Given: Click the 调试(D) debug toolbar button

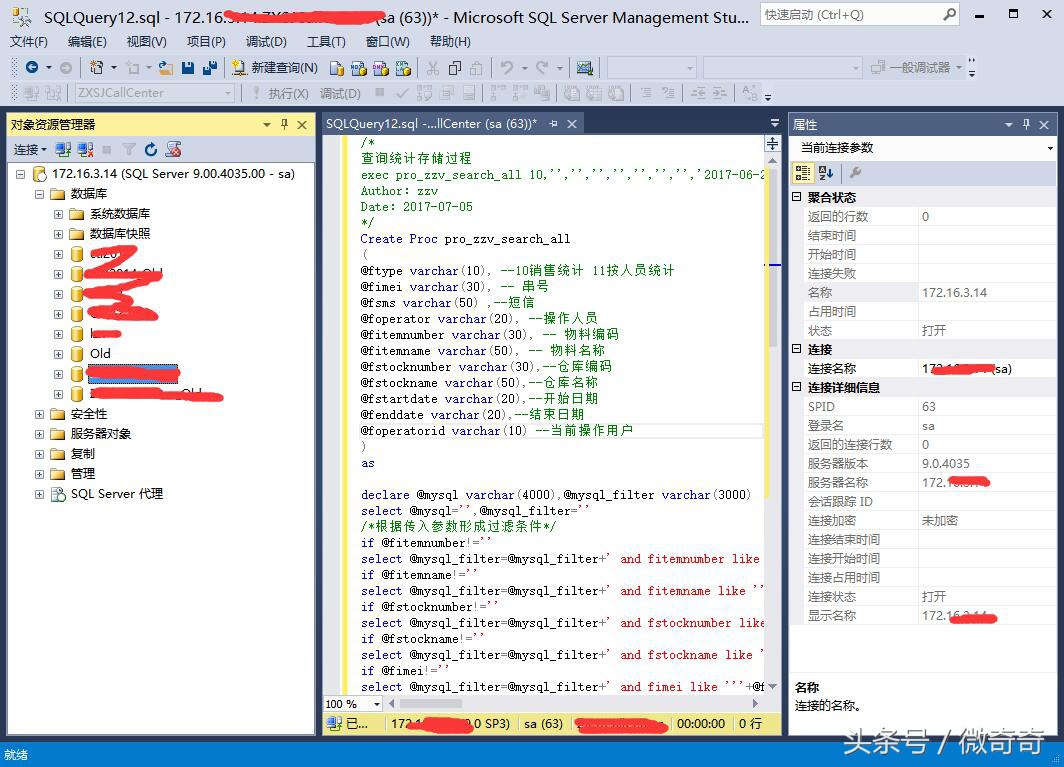Looking at the screenshot, I should [340, 93].
